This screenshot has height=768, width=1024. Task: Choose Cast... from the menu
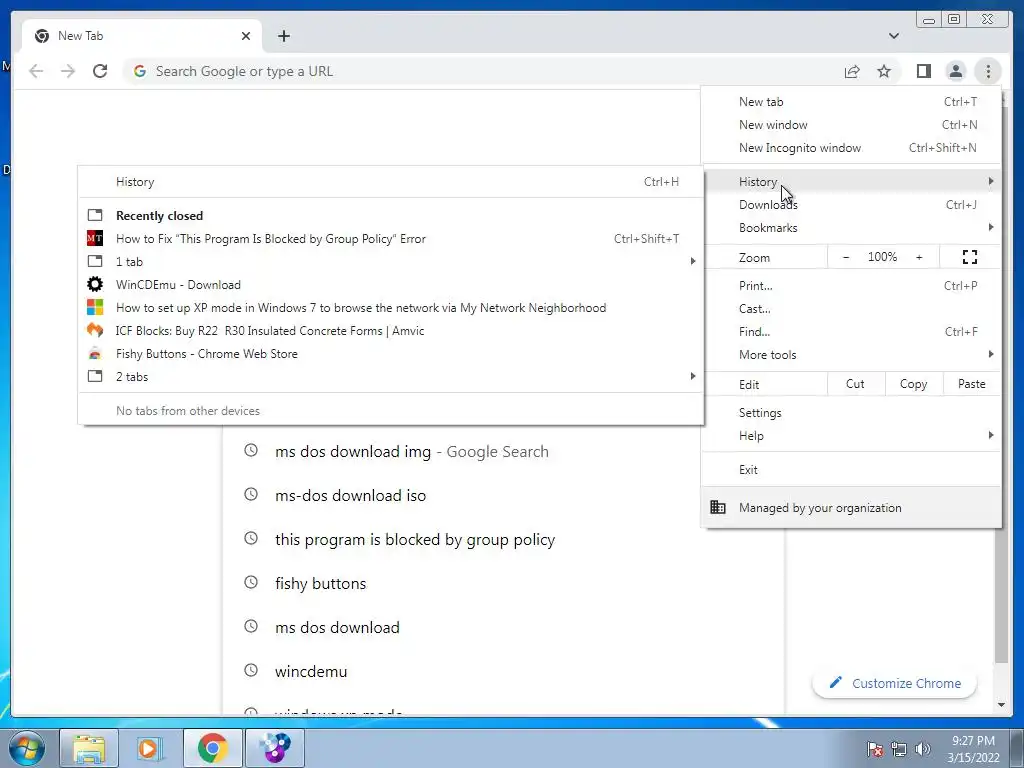click(851, 308)
